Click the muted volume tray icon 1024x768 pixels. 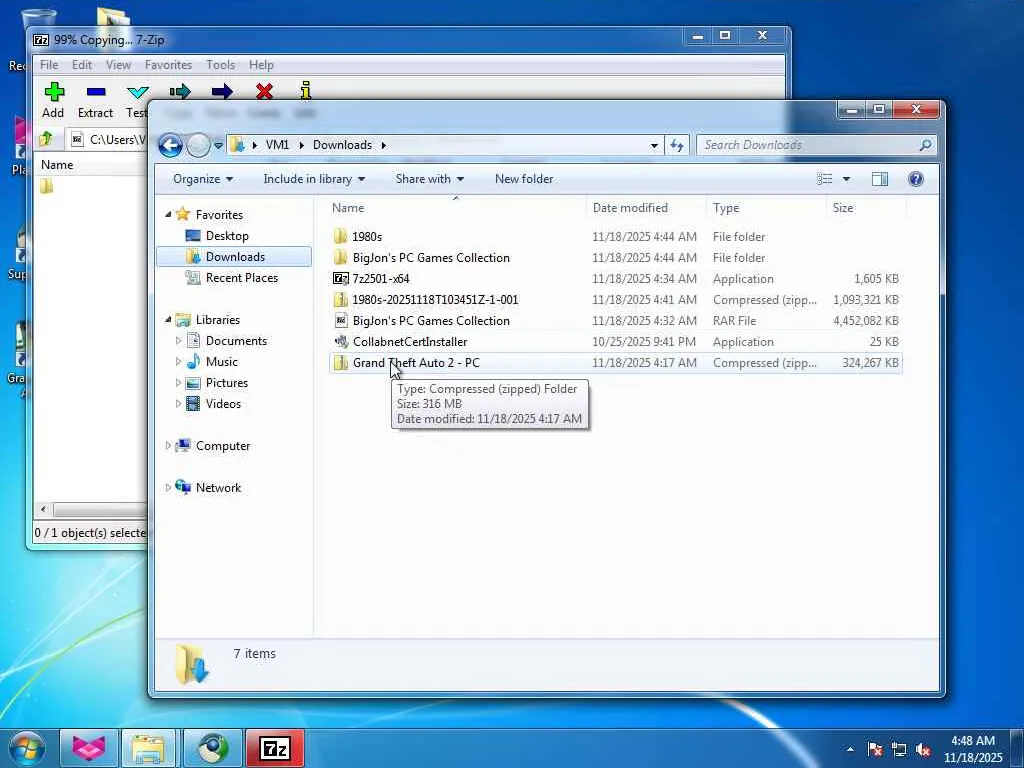point(923,750)
